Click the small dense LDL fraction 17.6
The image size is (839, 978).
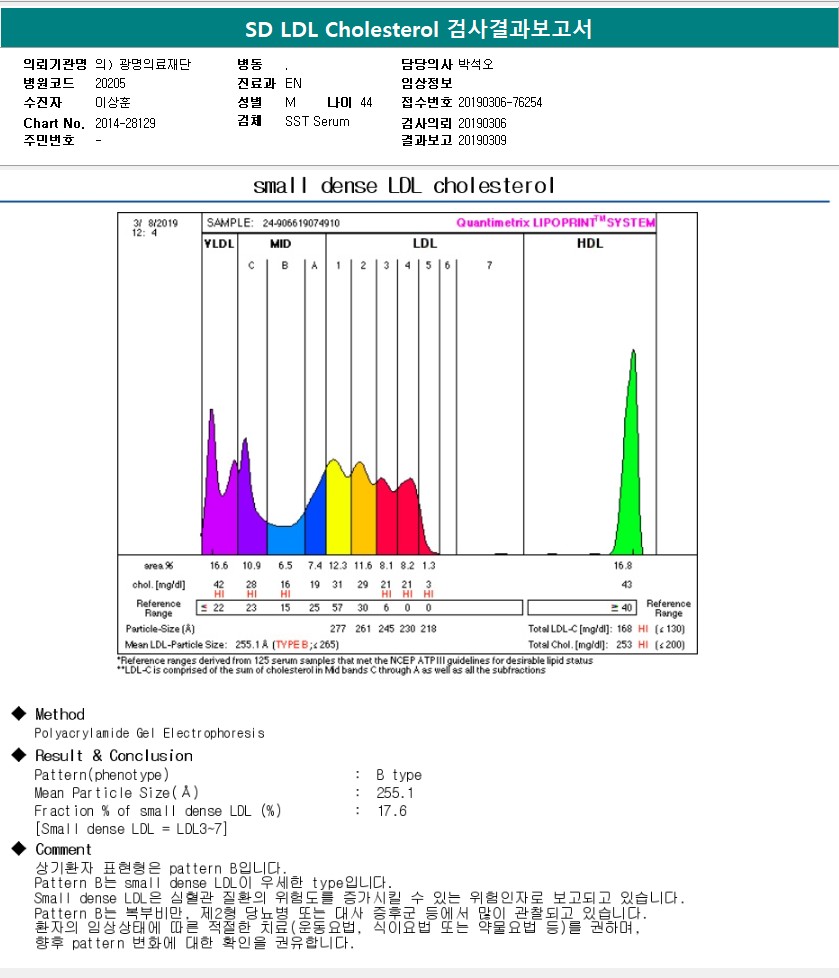point(392,811)
